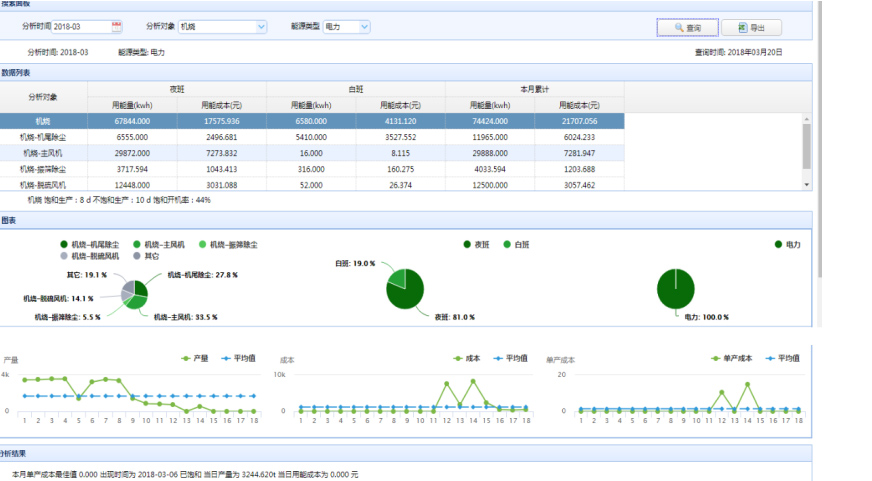This screenshot has width=872, height=481.
Task: Toggle the 单产成本 series legend icon
Action: click(x=717, y=357)
